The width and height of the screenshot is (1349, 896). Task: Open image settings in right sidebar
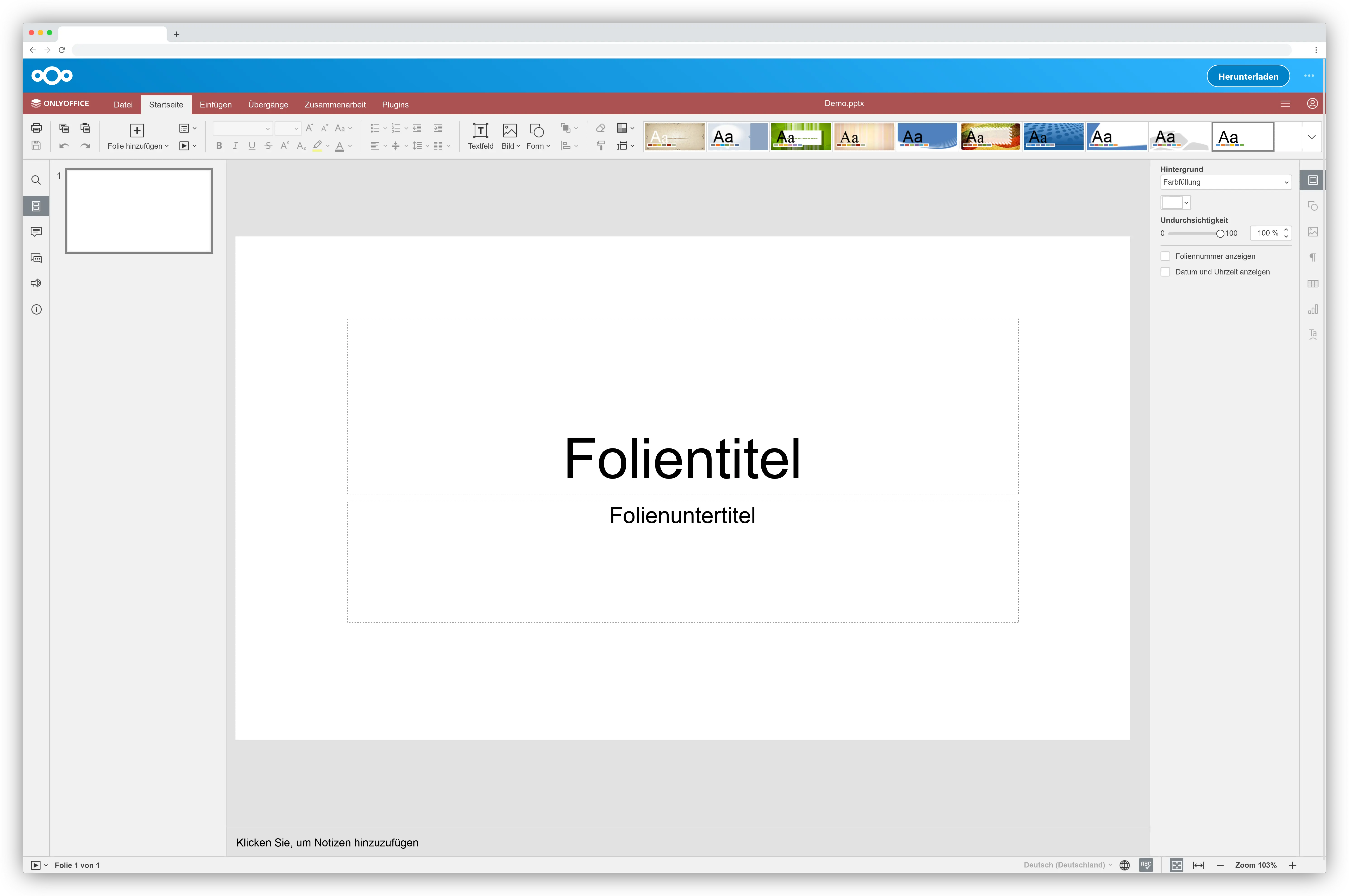pyautogui.click(x=1313, y=231)
